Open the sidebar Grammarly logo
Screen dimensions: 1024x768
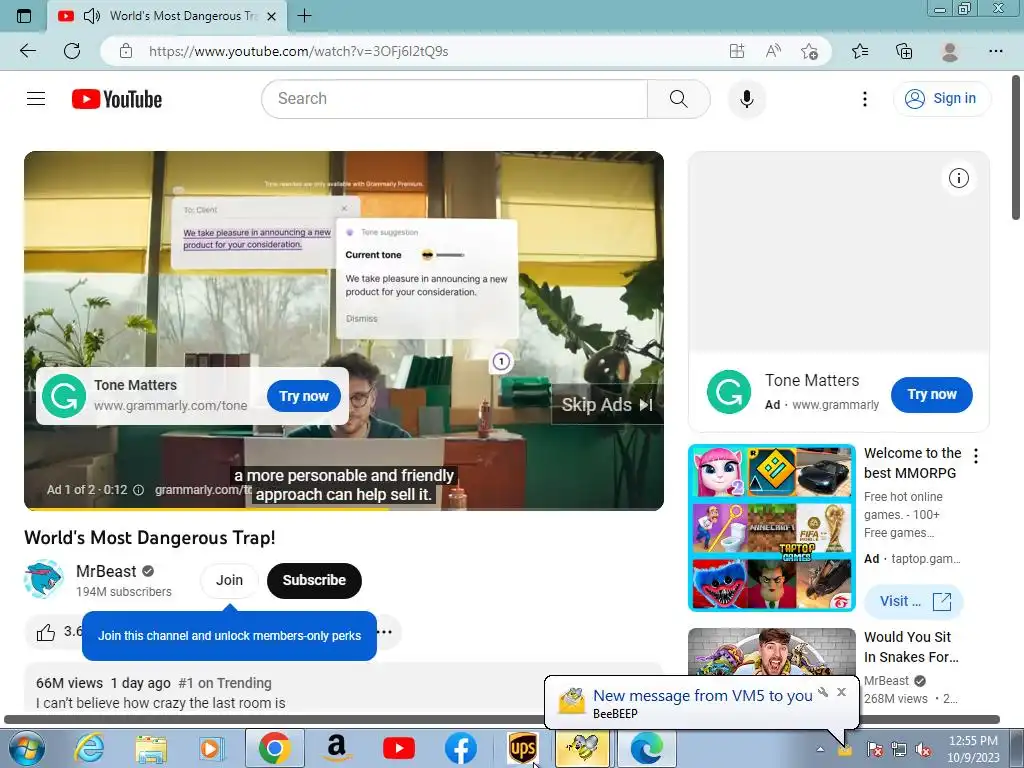(729, 392)
